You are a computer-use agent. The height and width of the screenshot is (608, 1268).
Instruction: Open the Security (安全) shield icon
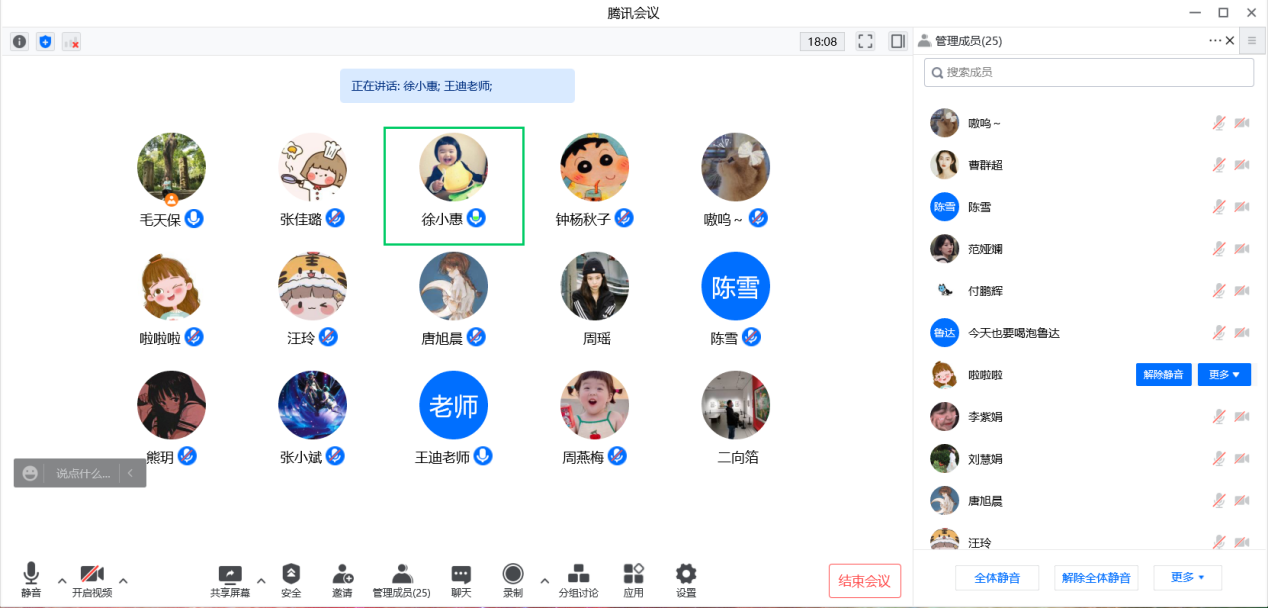(x=291, y=574)
